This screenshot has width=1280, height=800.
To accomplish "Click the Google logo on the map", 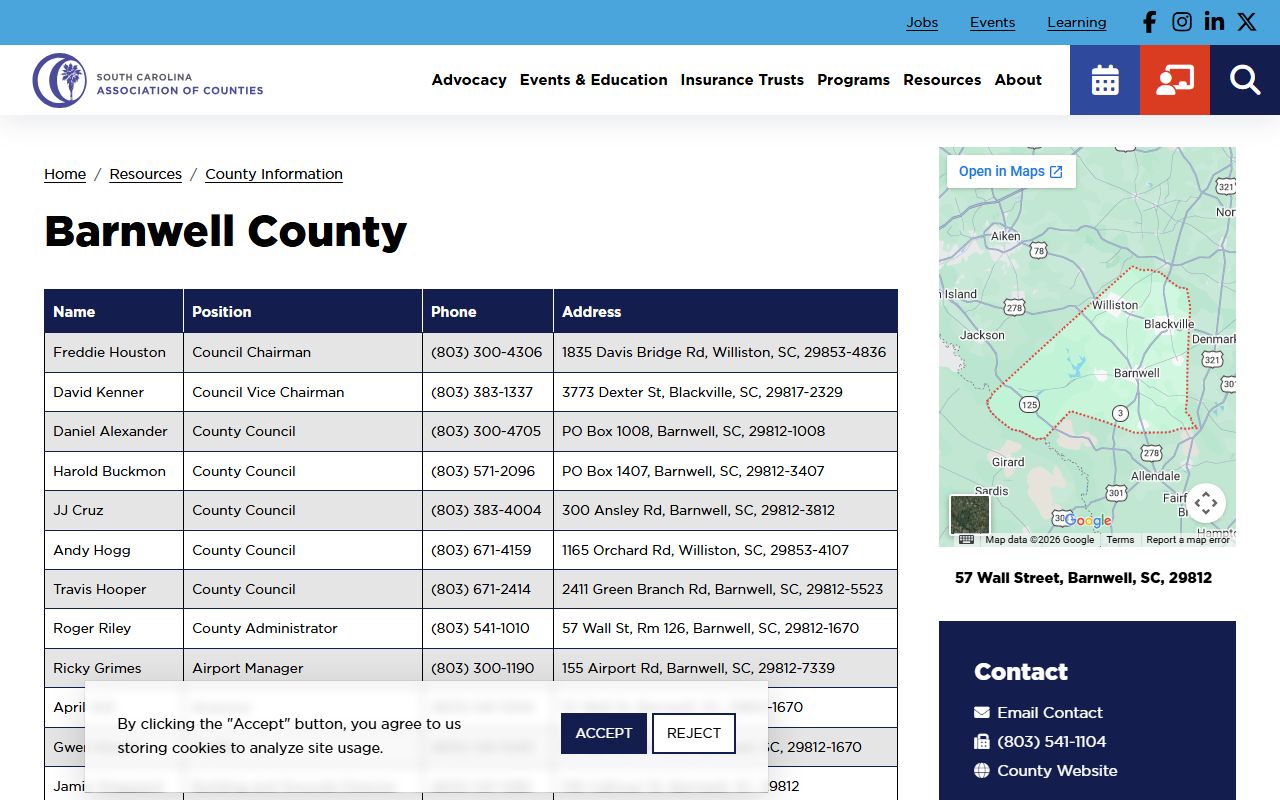I will coord(1088,520).
